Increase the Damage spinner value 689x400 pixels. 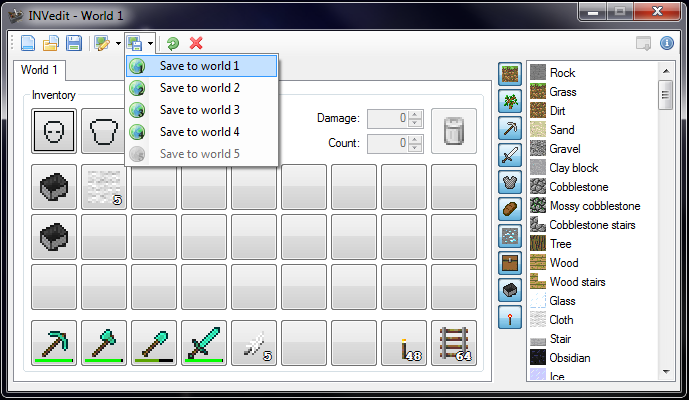pos(415,114)
